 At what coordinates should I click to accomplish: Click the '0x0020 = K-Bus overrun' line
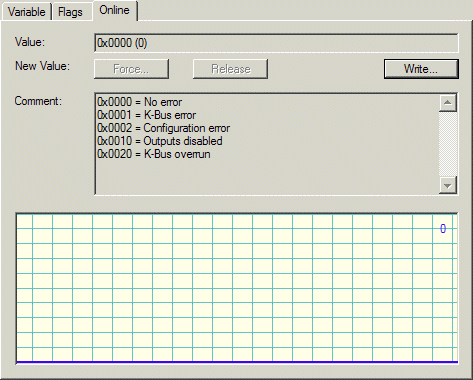click(x=154, y=154)
